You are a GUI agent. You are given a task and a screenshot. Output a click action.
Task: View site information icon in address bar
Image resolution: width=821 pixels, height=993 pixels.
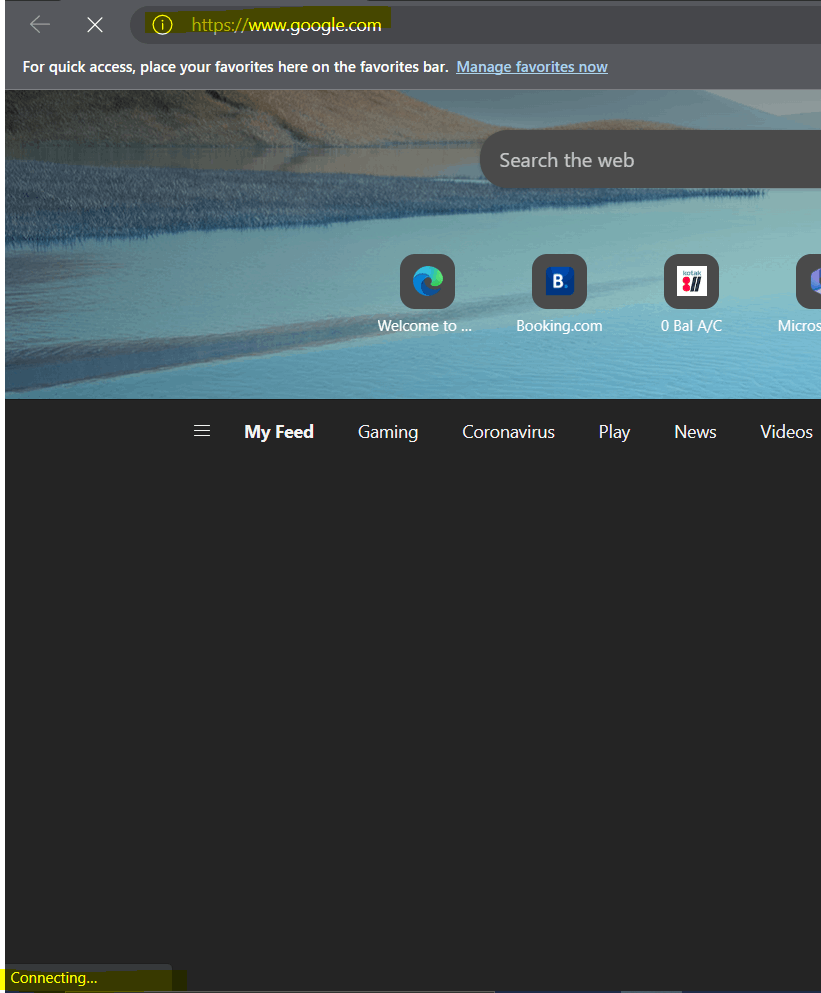(162, 25)
